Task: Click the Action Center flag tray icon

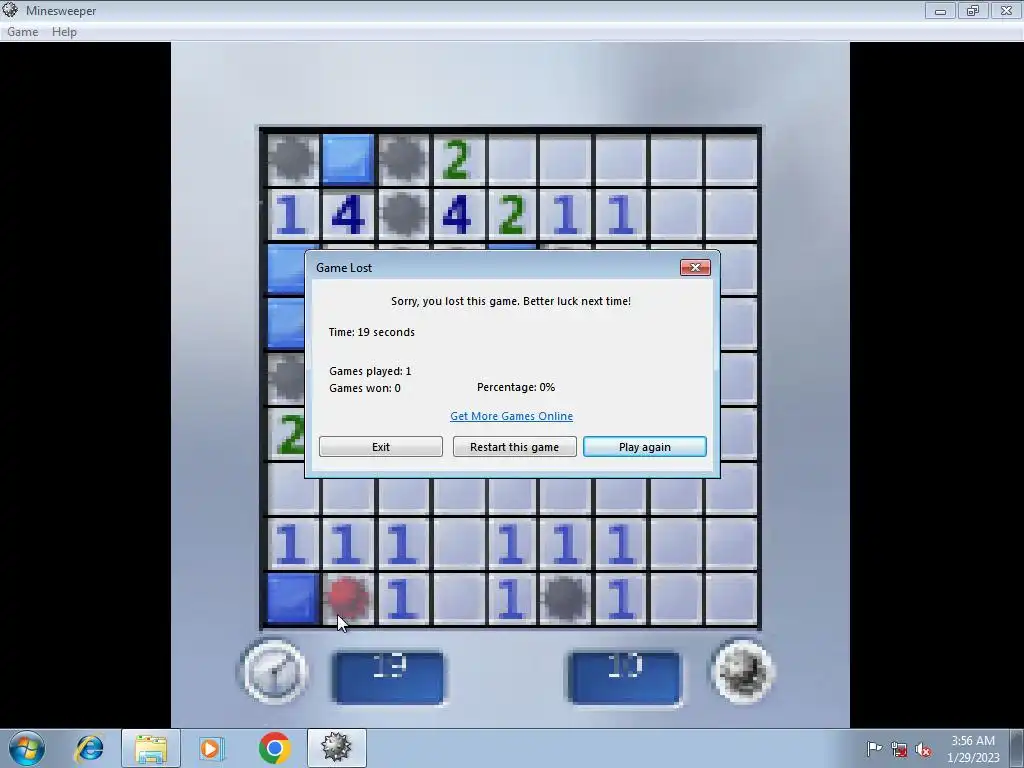Action: tap(874, 748)
